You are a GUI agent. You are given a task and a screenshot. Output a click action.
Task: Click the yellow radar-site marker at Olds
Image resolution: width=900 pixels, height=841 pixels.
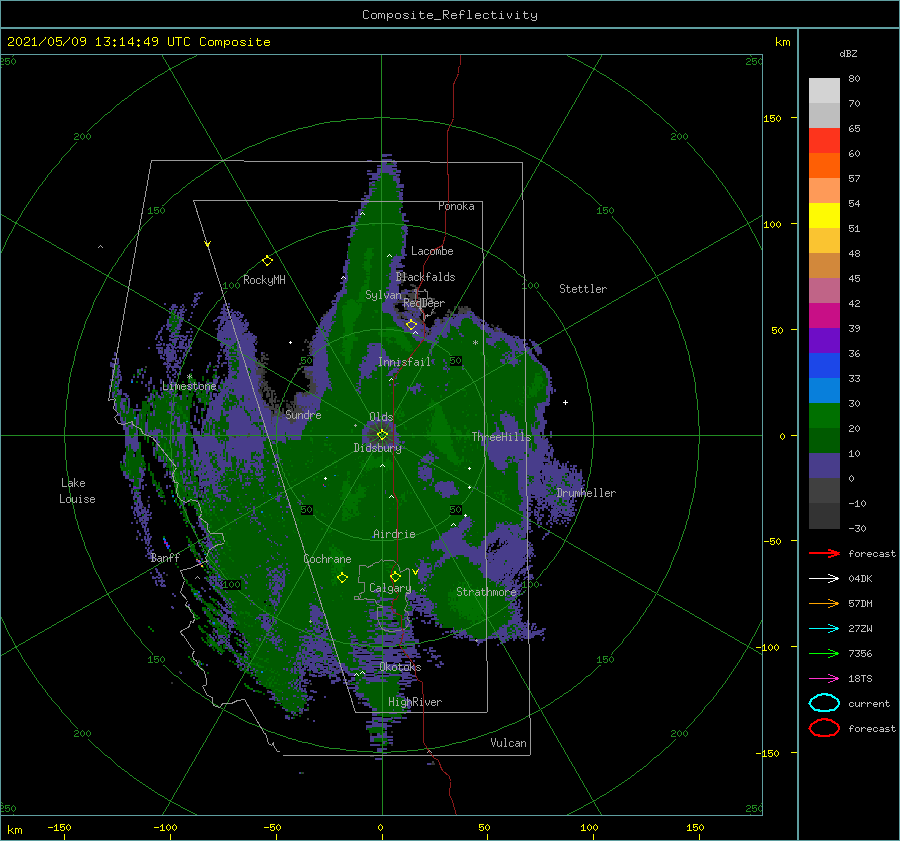tap(382, 435)
